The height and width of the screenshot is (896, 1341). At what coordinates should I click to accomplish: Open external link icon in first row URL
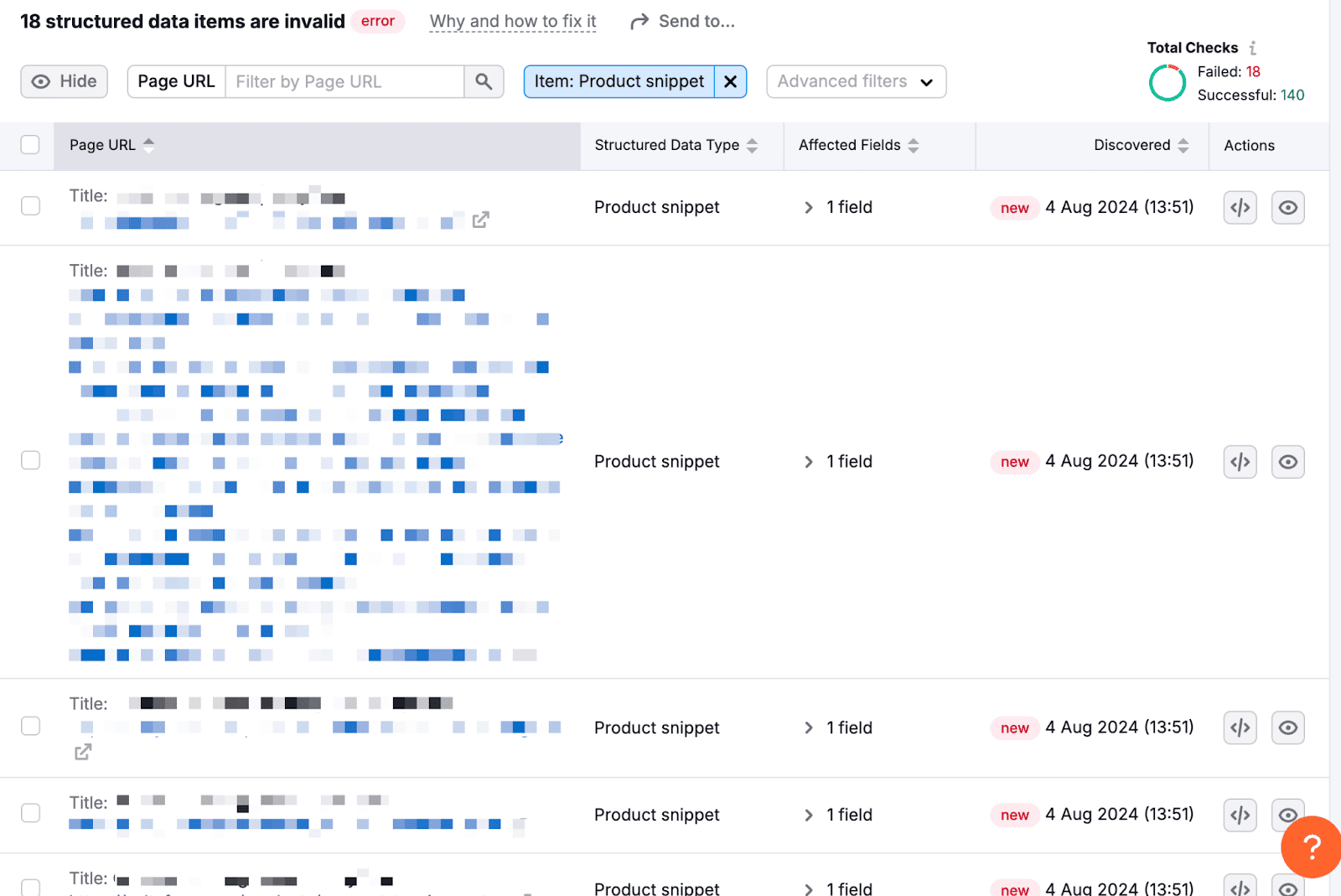(x=480, y=220)
